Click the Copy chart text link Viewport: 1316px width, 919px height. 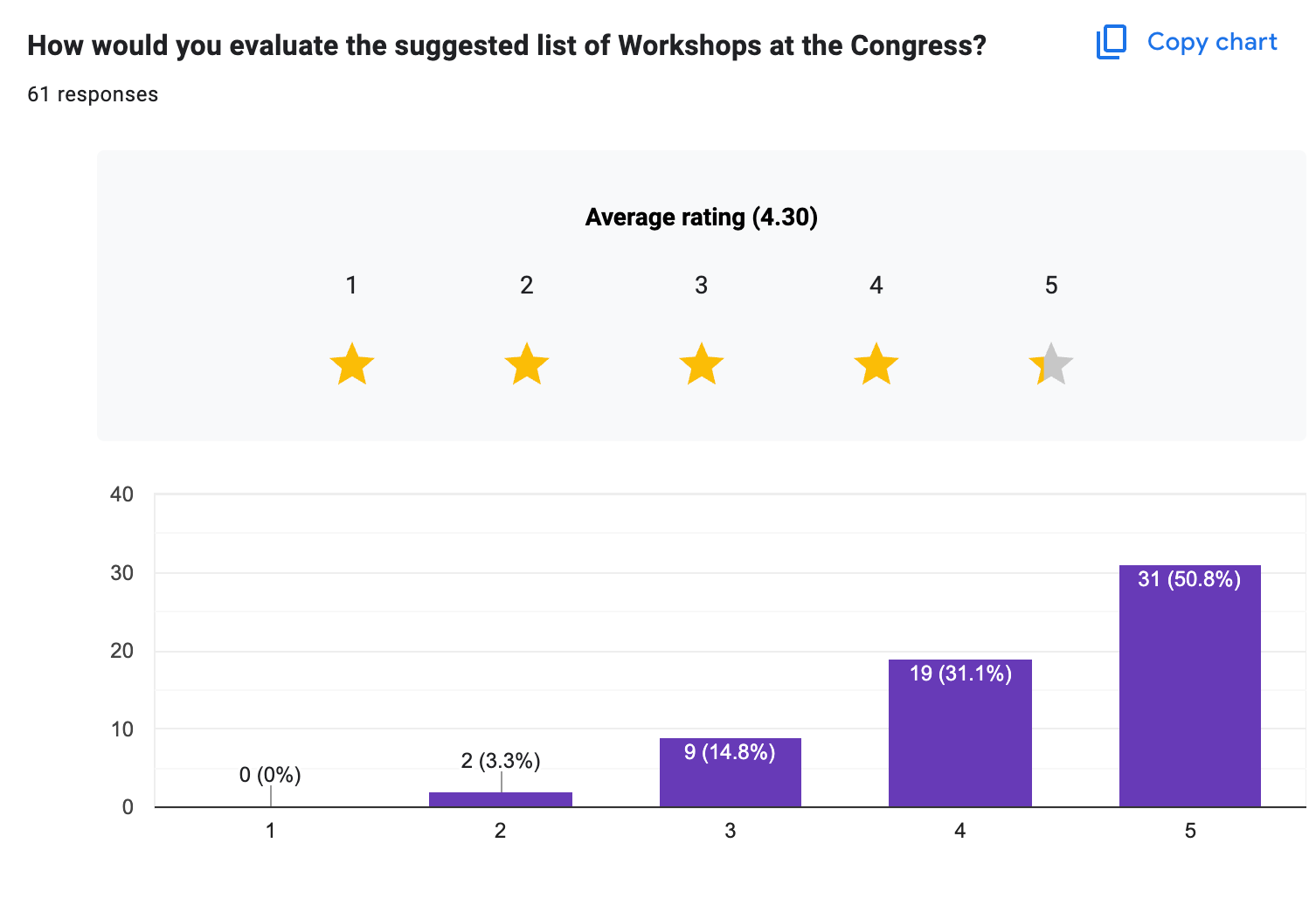point(1211,42)
